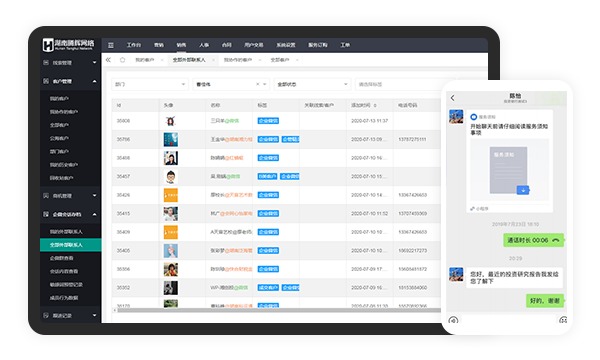Image resolution: width=600 pixels, height=360 pixels.
Task: Expand the 线索管理 sidebar section
Action: pos(95,62)
